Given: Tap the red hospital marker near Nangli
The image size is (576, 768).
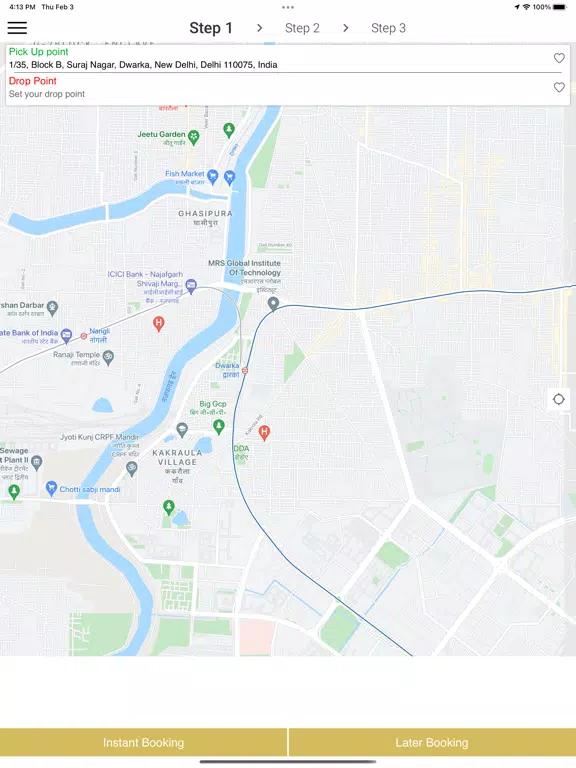Looking at the screenshot, I should [158, 323].
